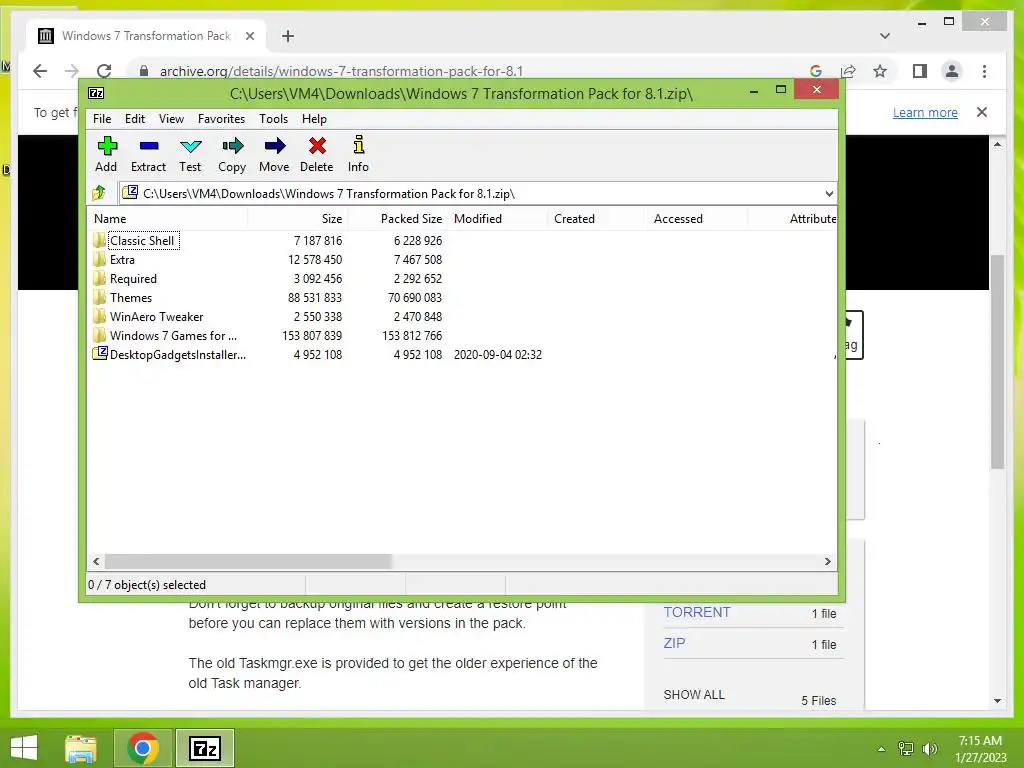The height and width of the screenshot is (768, 1024).
Task: Click SHOW ALL files link
Action: click(694, 695)
